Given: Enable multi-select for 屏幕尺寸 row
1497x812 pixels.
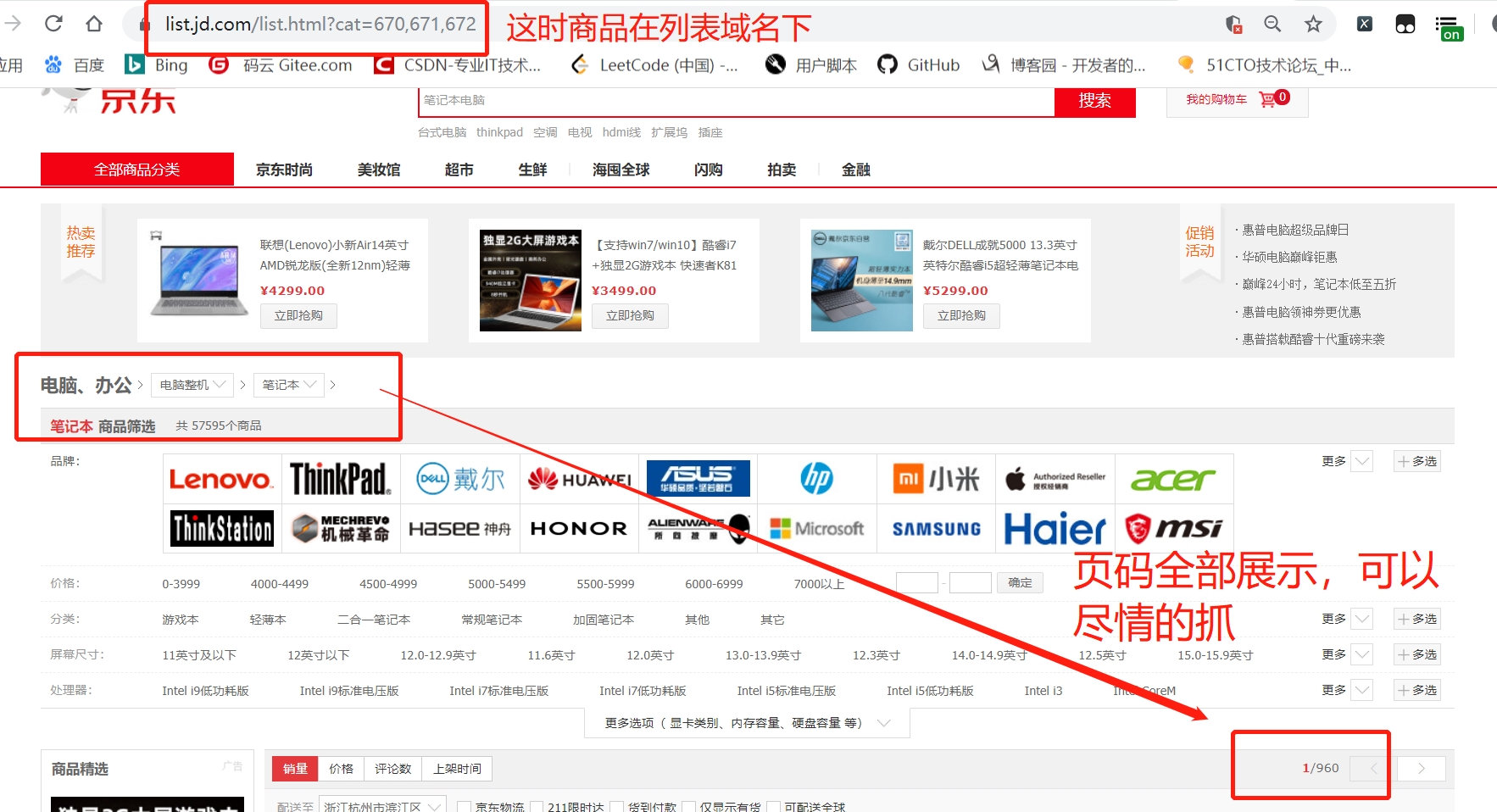Looking at the screenshot, I should 1417,654.
